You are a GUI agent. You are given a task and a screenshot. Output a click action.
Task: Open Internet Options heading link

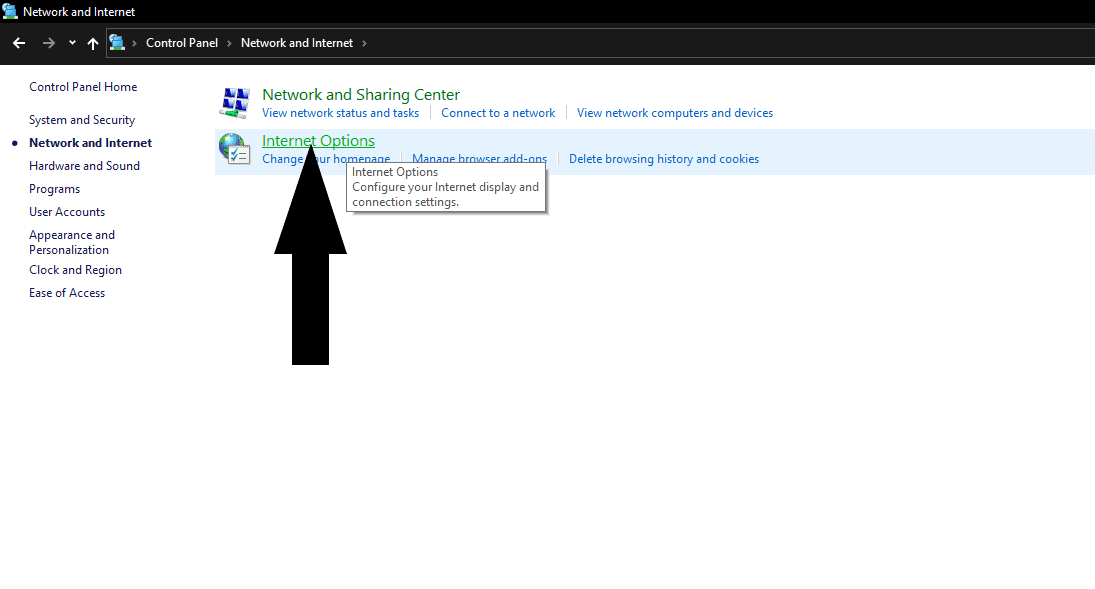point(318,140)
